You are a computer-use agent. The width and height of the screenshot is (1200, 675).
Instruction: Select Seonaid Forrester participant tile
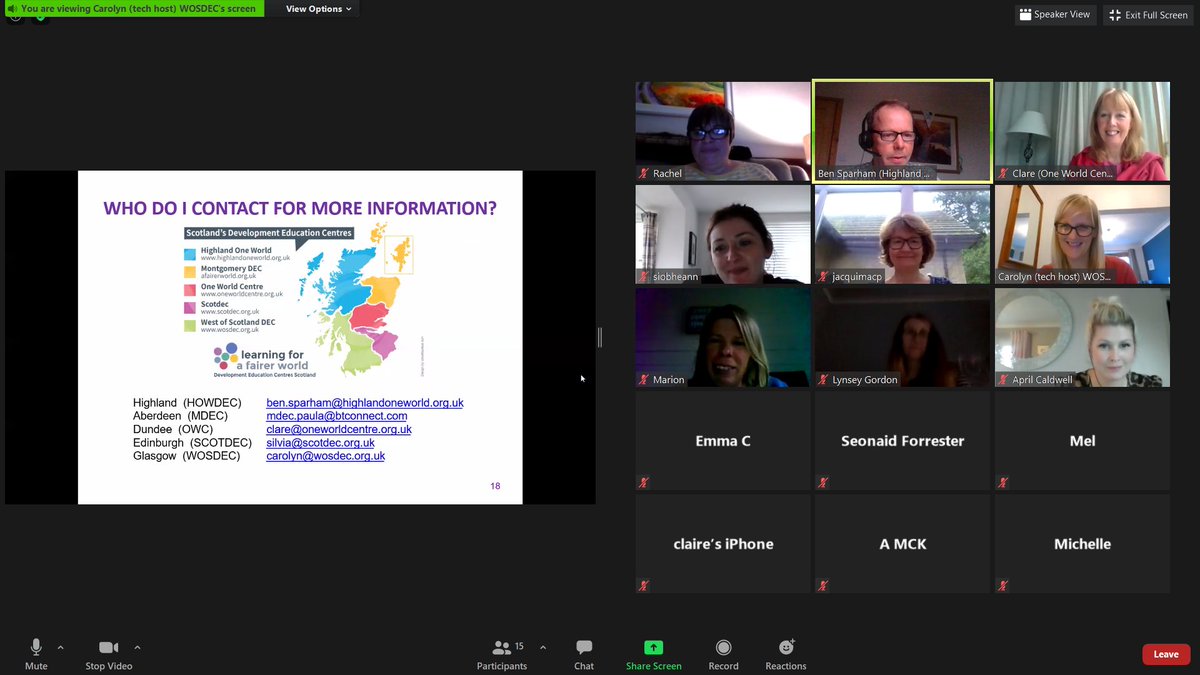click(x=902, y=440)
